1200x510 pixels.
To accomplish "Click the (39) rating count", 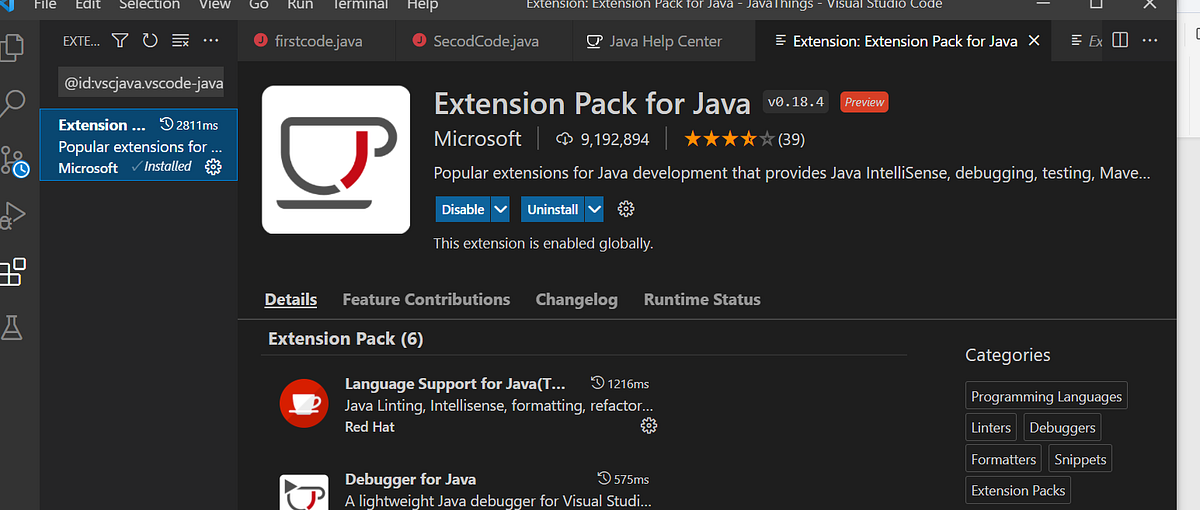I will [x=791, y=138].
